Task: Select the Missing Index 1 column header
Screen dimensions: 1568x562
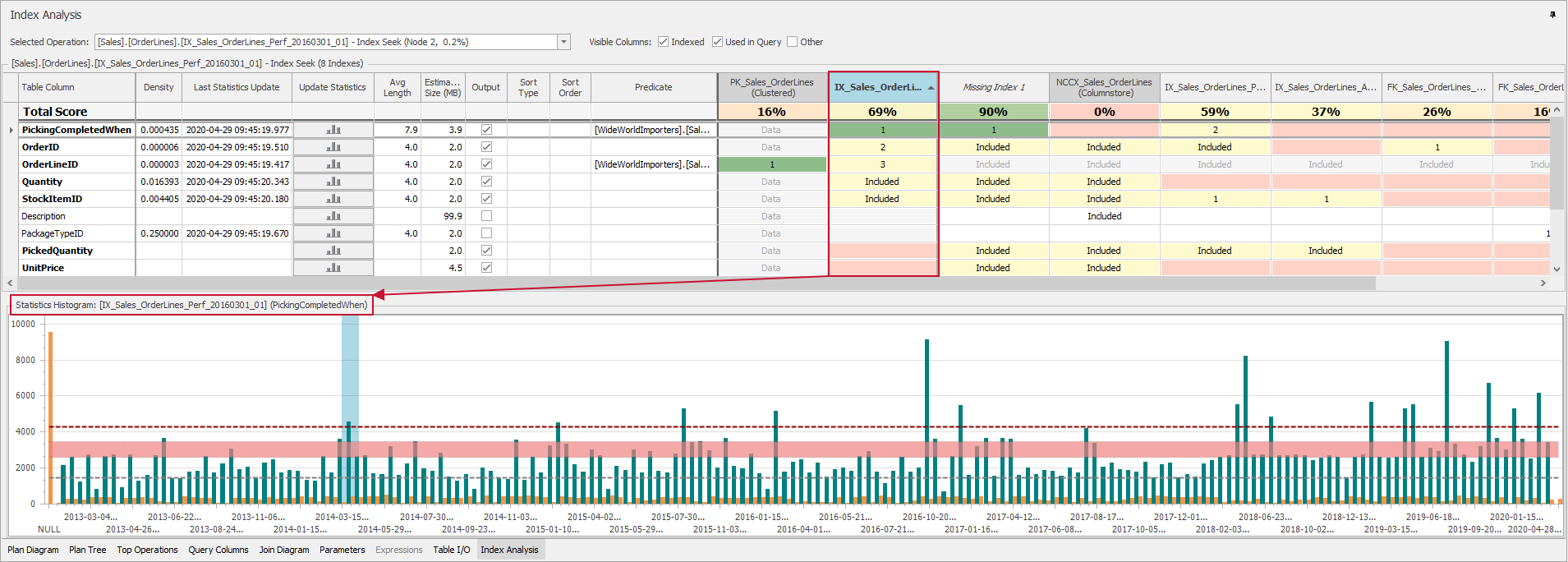Action: tap(994, 87)
